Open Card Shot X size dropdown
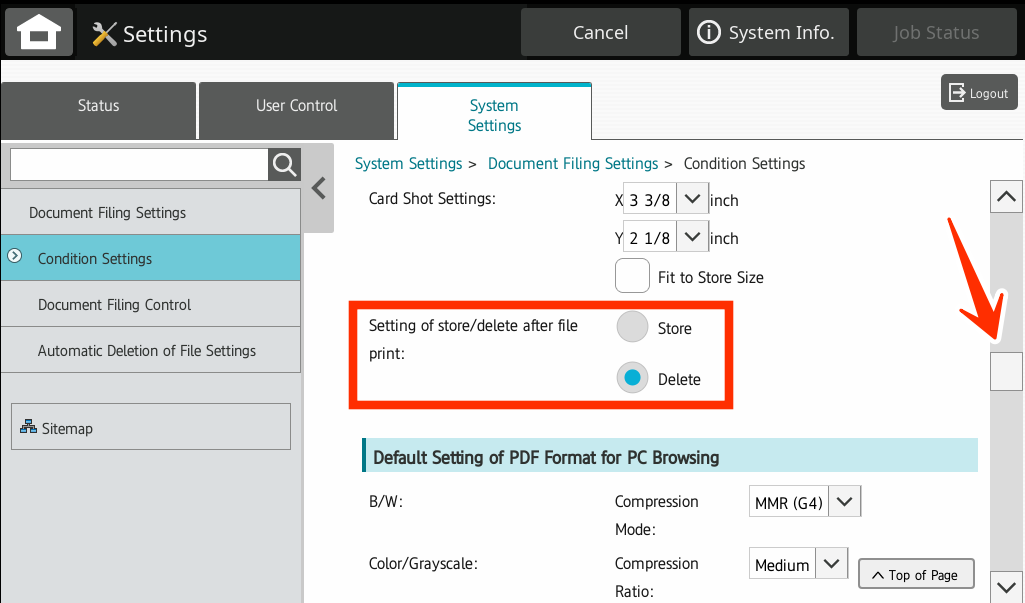Screen dimensions: 1025x603 692,199
